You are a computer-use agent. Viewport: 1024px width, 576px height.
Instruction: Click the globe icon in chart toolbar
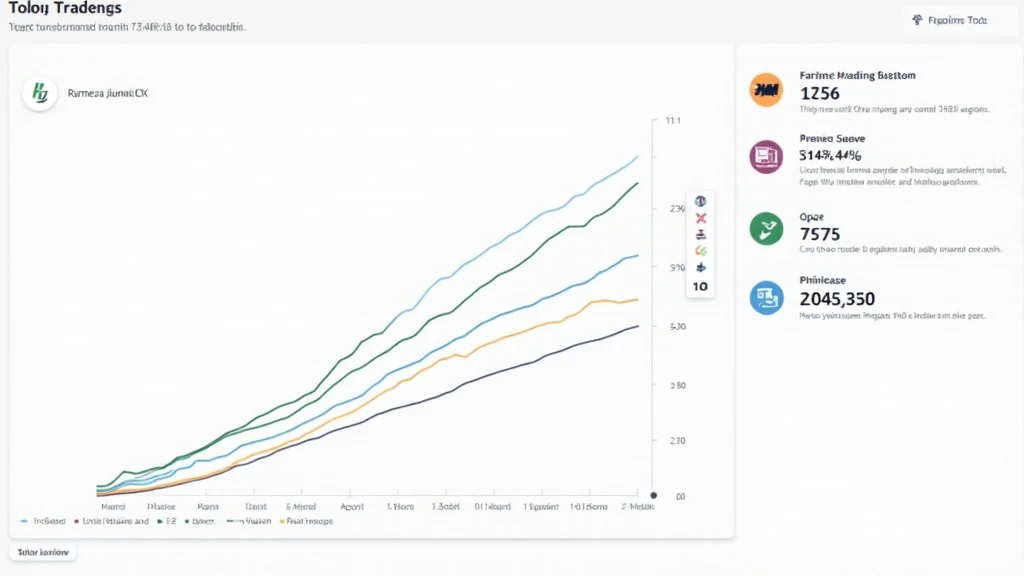click(700, 202)
